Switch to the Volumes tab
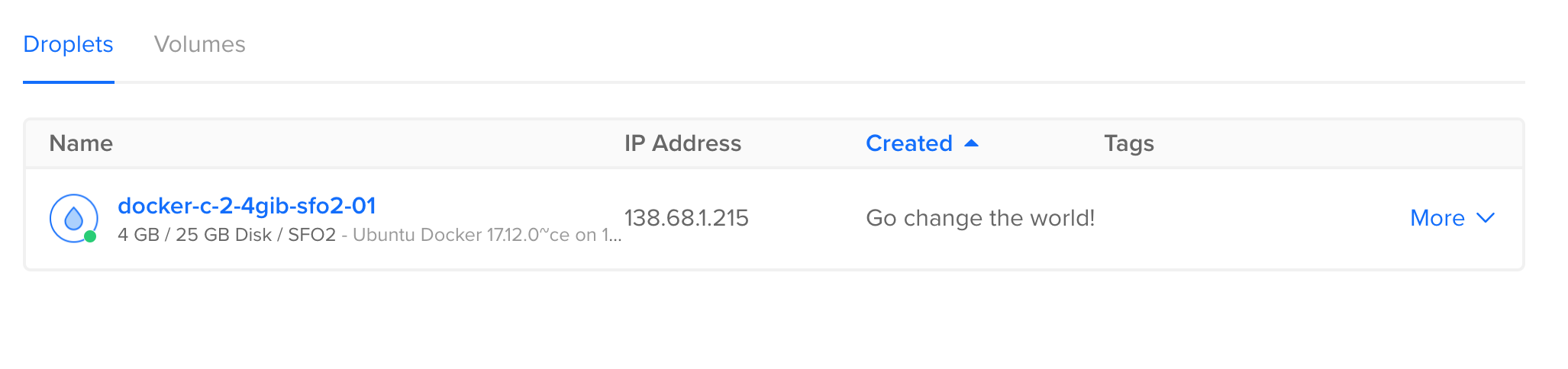This screenshot has height=369, width=1568. [x=200, y=44]
